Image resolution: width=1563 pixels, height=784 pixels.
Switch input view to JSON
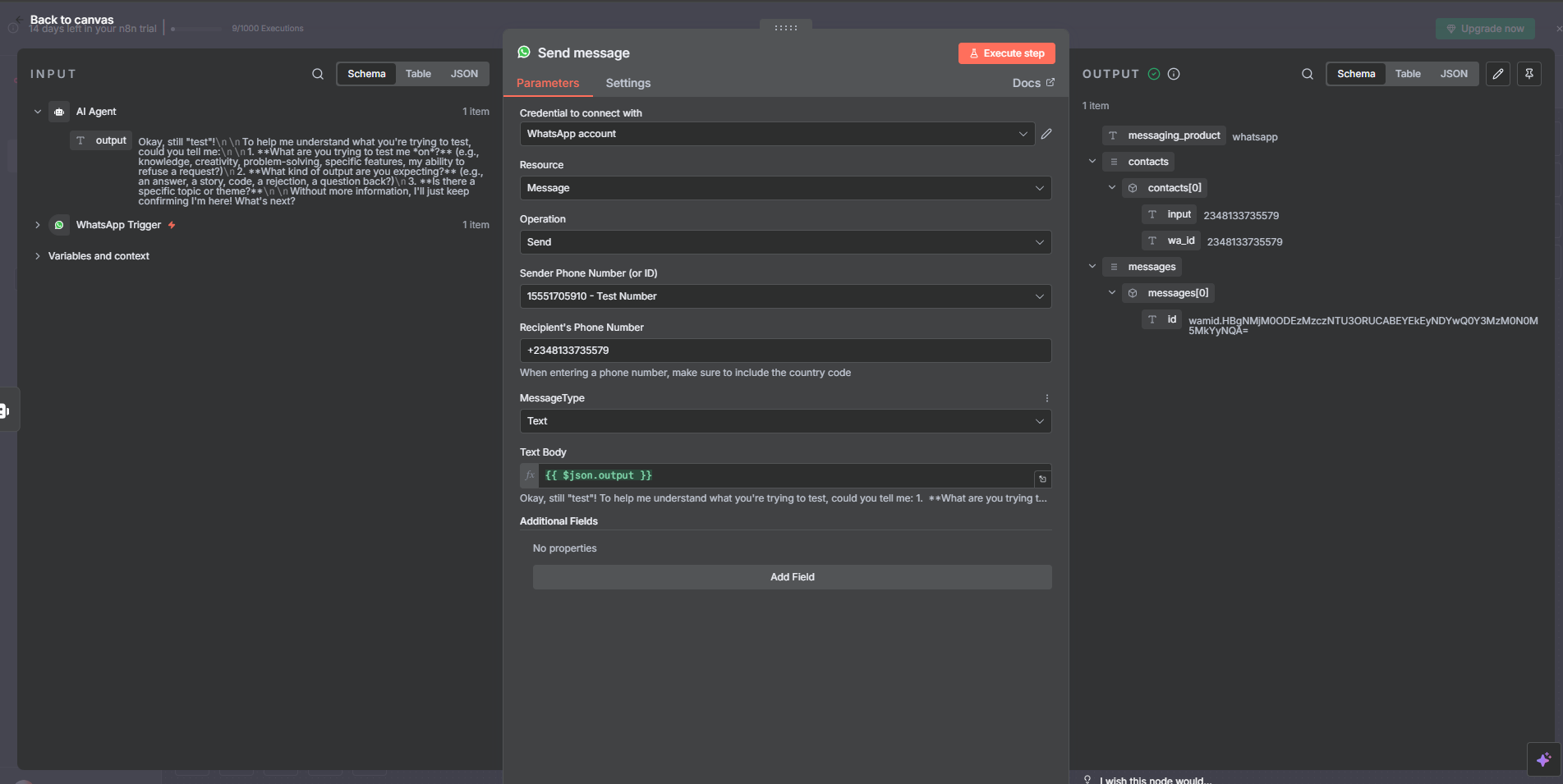pyautogui.click(x=464, y=74)
